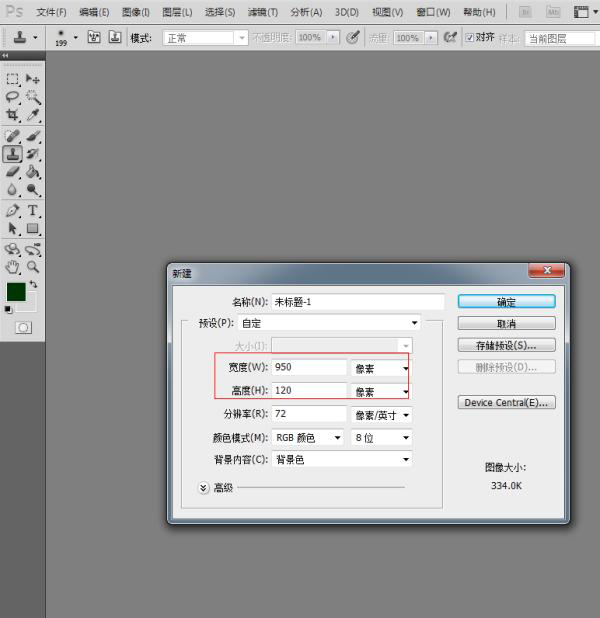Select the Pen tool
The height and width of the screenshot is (618, 600).
tap(12, 210)
